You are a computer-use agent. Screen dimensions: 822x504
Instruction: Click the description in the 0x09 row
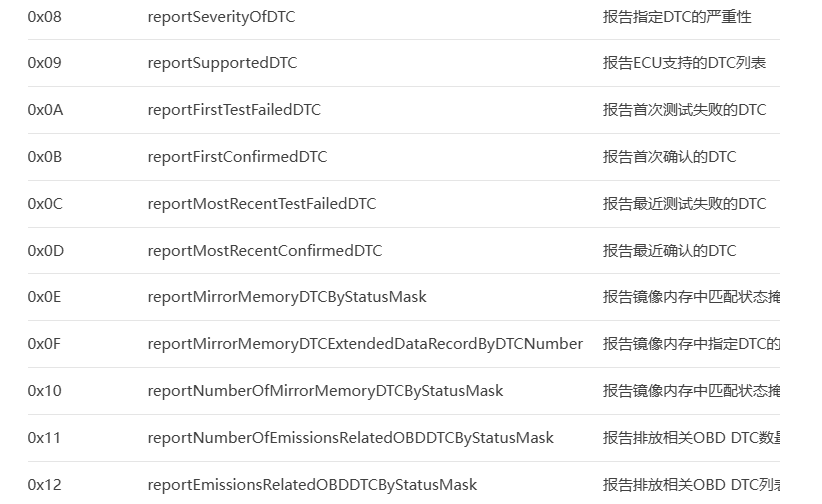coord(684,63)
